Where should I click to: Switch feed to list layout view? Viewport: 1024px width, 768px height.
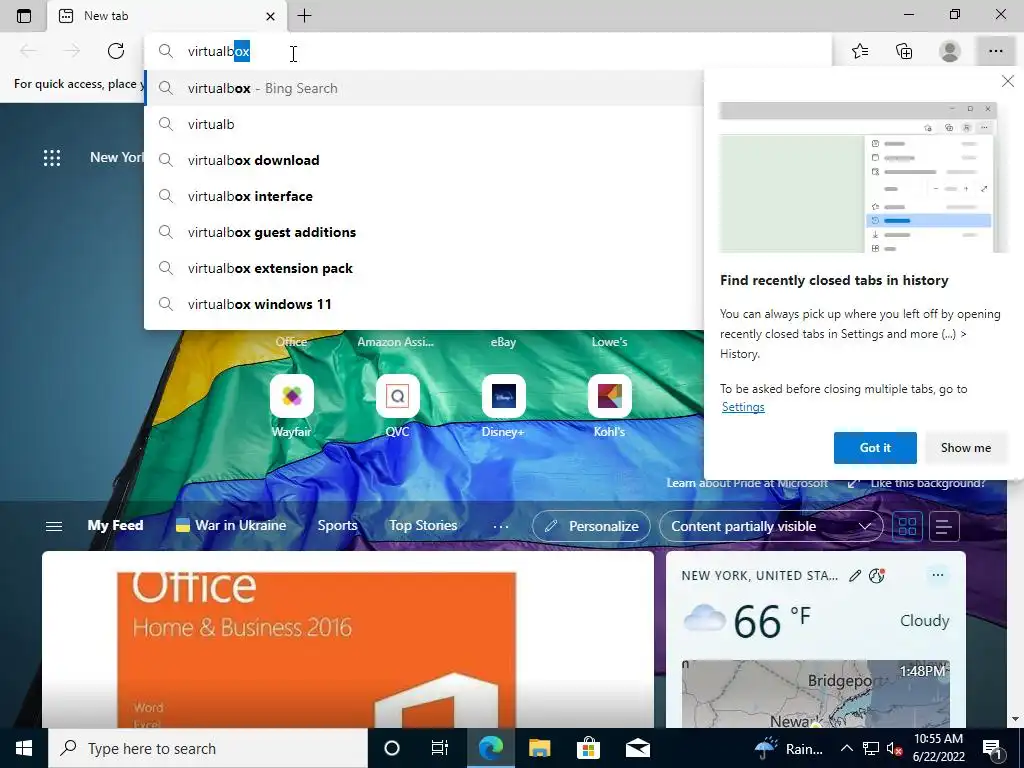coord(944,526)
